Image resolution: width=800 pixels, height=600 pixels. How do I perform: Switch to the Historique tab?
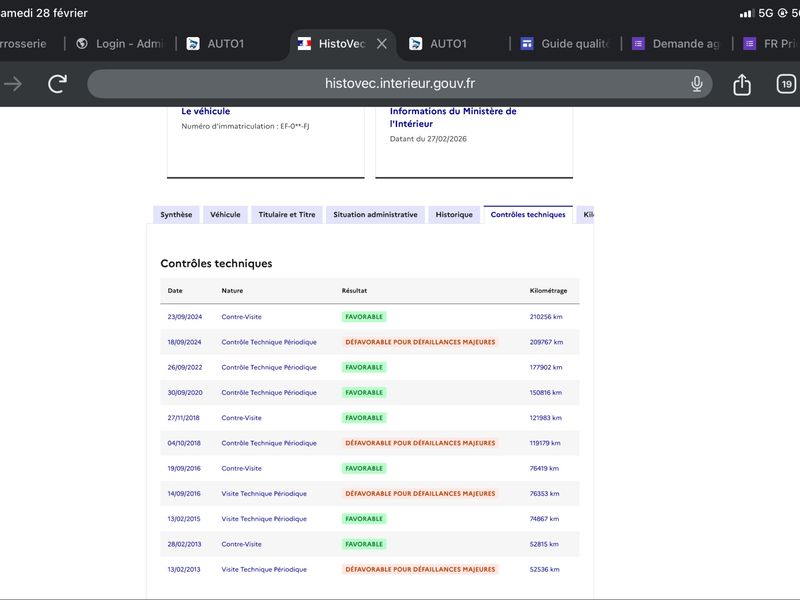click(454, 215)
